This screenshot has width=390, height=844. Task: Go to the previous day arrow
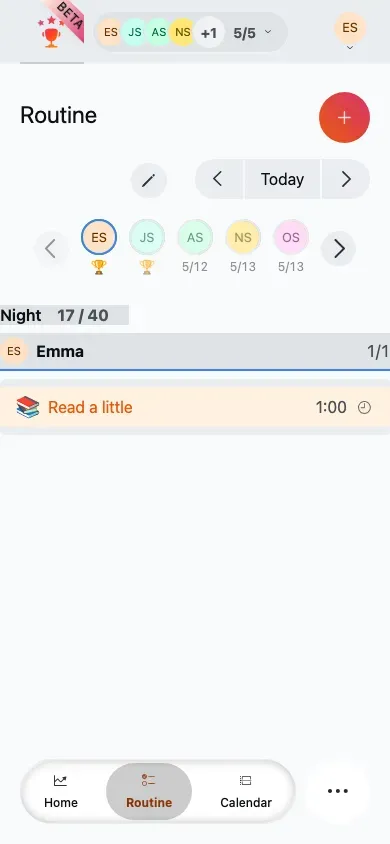coord(218,179)
